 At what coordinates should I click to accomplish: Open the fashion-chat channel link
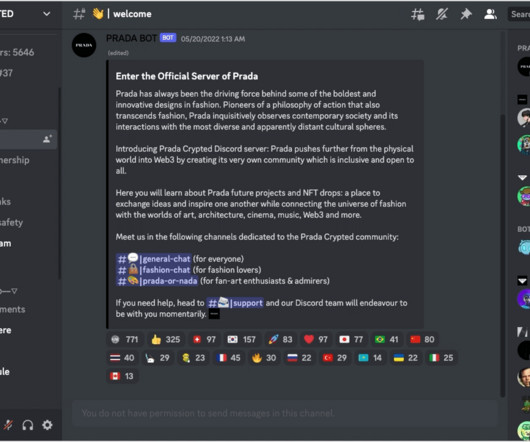(x=153, y=270)
